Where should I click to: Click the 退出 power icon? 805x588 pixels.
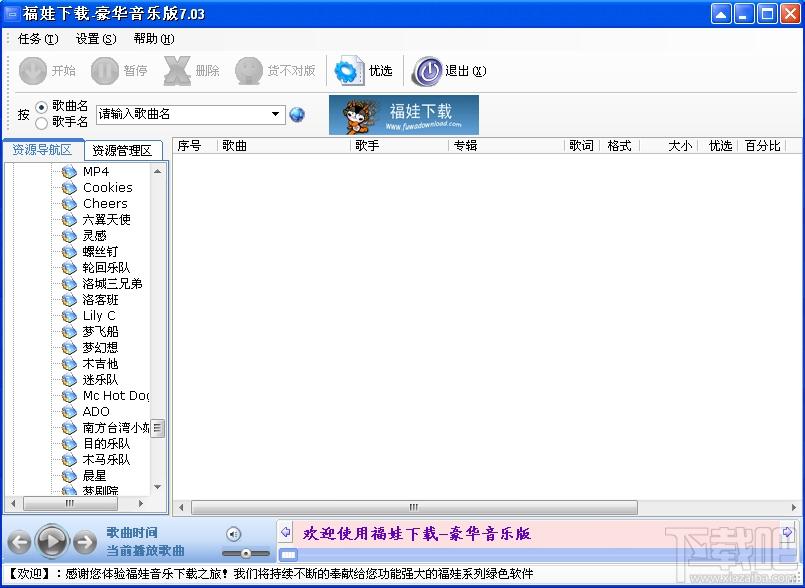427,71
